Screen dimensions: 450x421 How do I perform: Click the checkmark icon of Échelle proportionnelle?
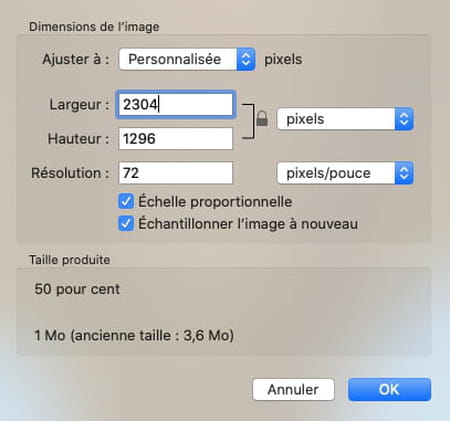coord(126,202)
